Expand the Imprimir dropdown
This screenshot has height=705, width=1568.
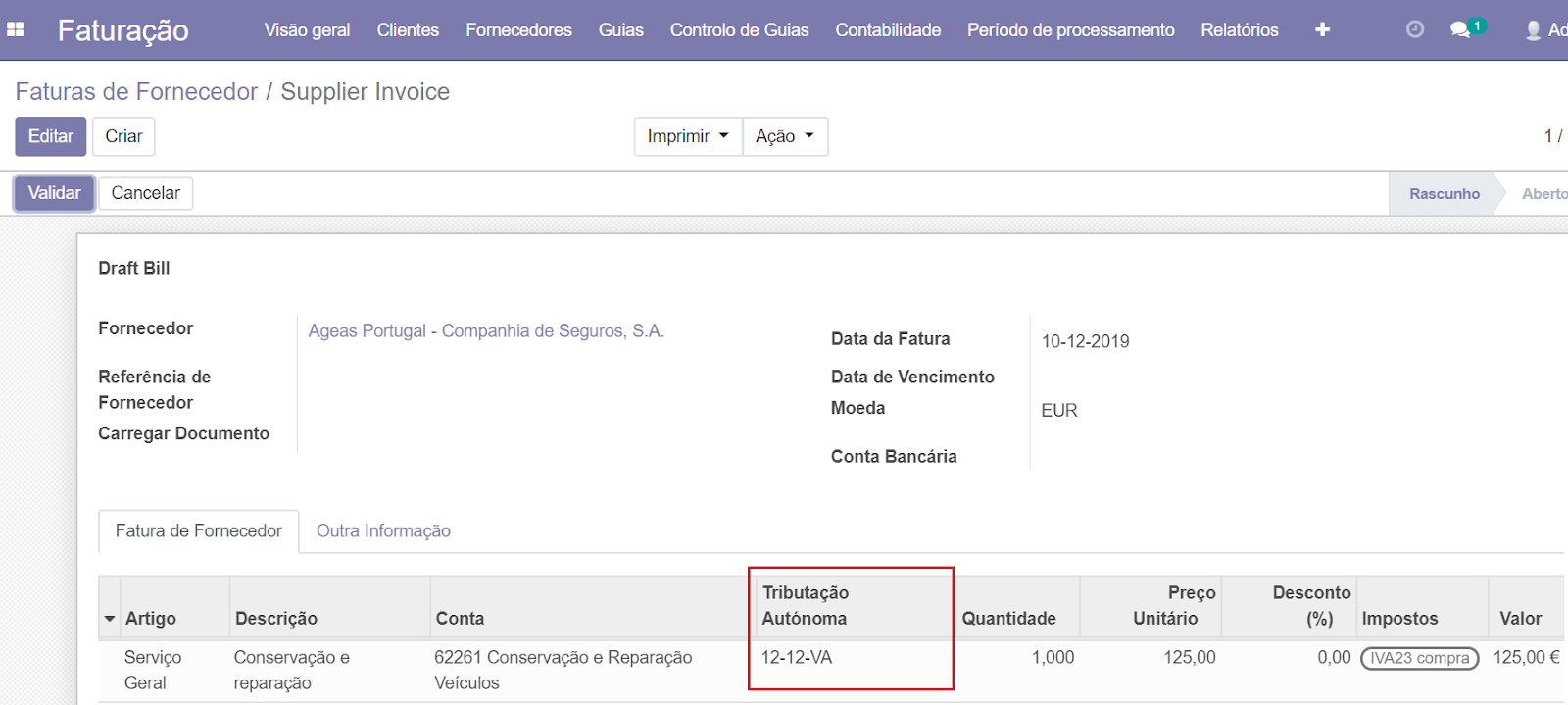coord(687,136)
